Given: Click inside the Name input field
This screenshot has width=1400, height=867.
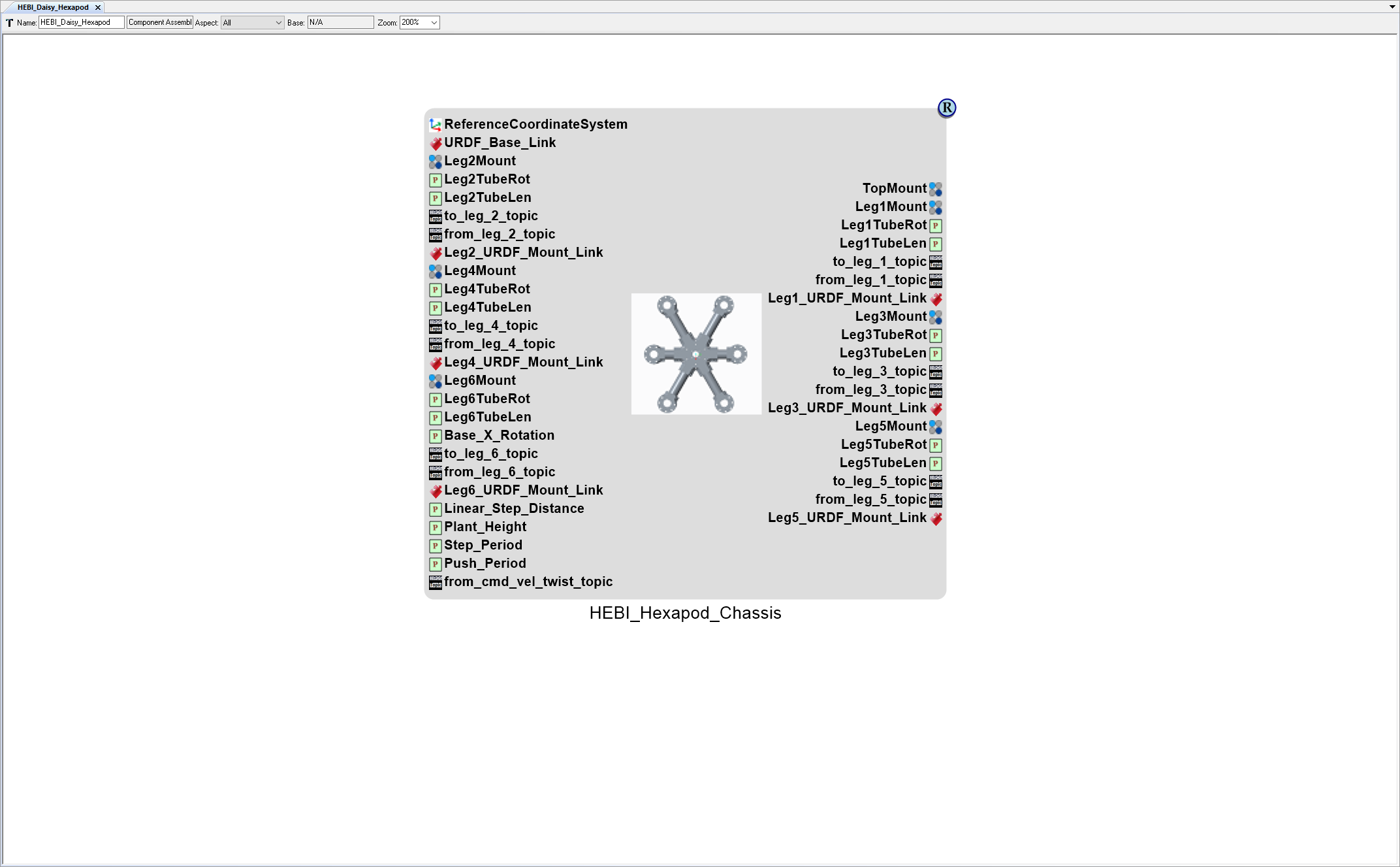Looking at the screenshot, I should click(80, 22).
